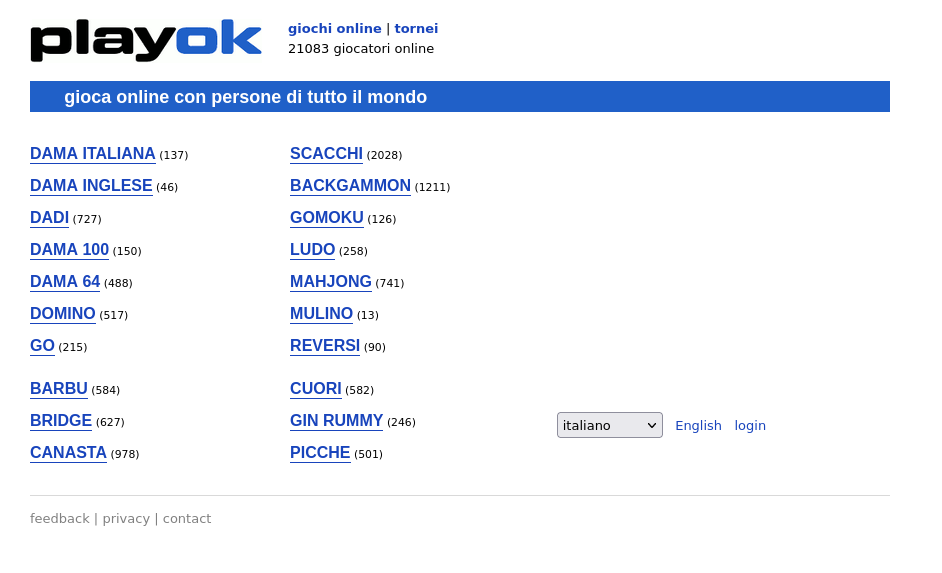Open the Bridge game
Screen dimensions: 942x573
61,421
